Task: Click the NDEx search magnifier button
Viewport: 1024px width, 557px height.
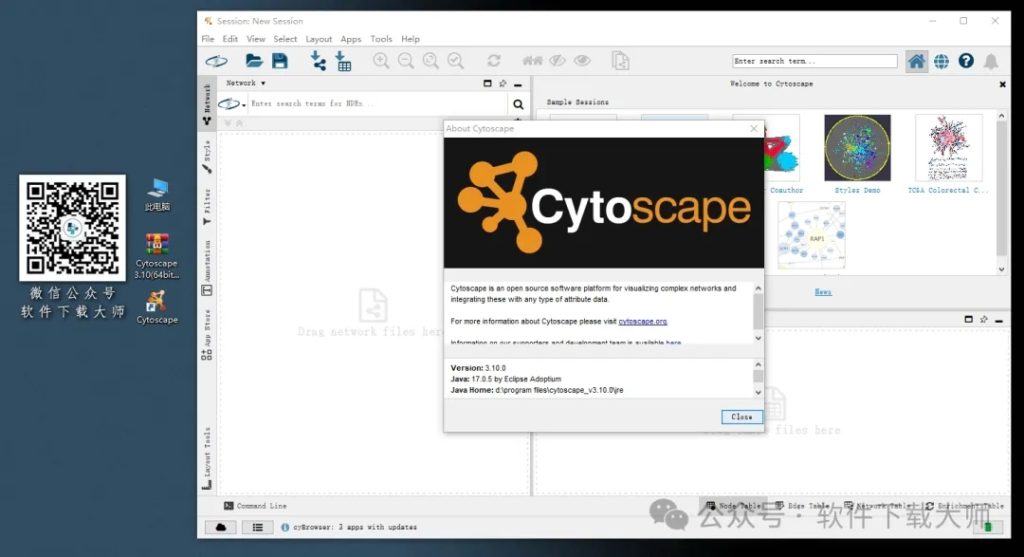Action: pyautogui.click(x=518, y=104)
